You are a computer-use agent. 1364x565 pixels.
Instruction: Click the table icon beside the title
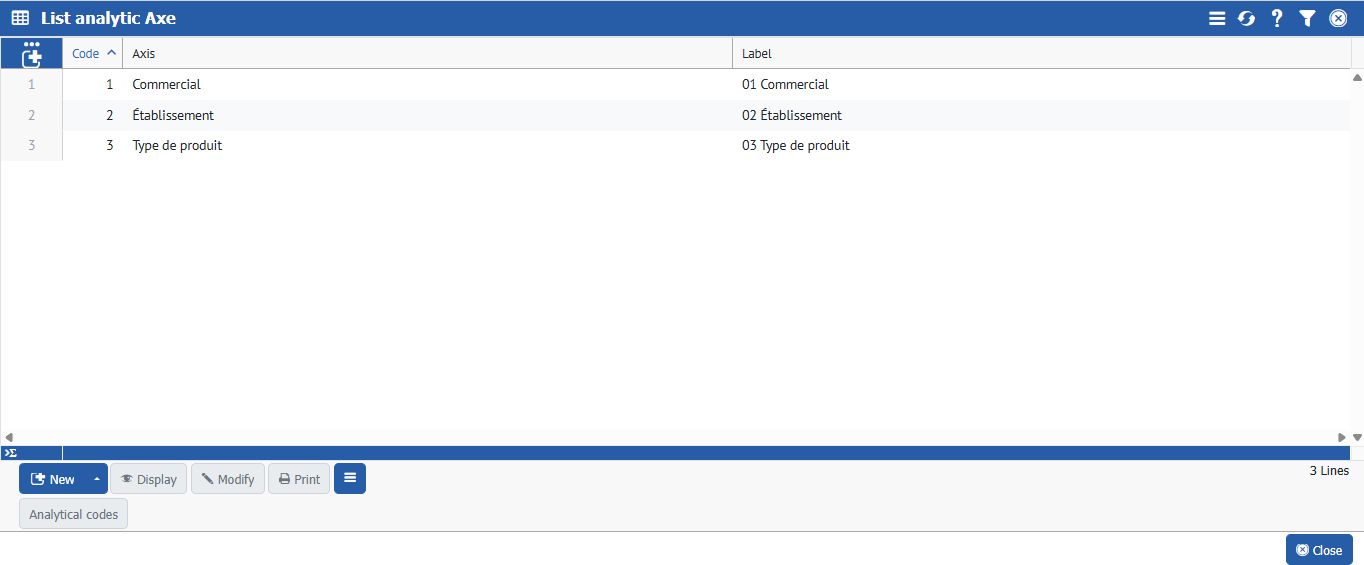coord(20,18)
